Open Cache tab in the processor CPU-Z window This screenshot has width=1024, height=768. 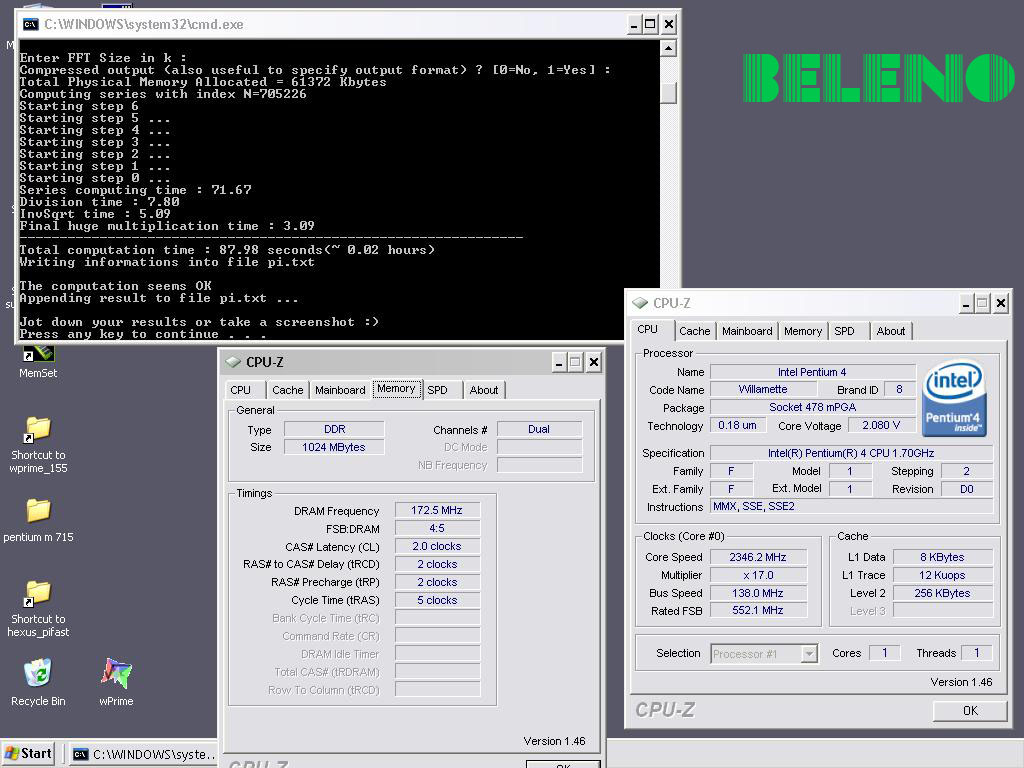tap(694, 331)
